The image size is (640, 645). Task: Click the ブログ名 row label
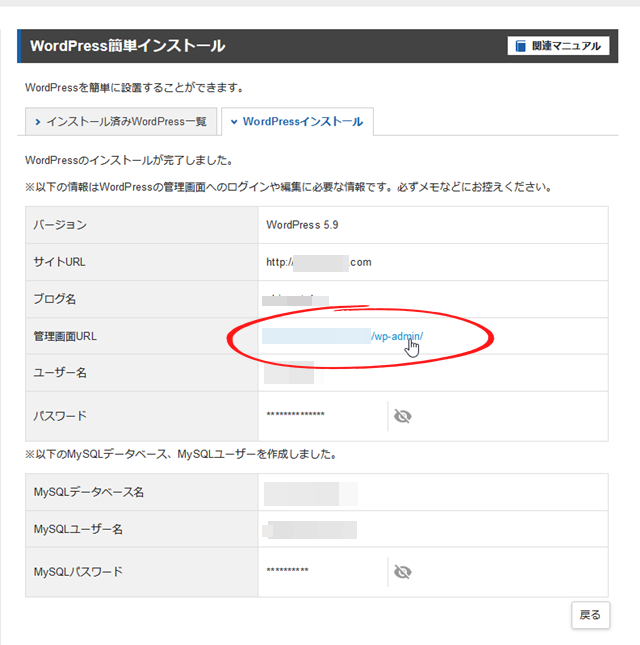[x=55, y=299]
